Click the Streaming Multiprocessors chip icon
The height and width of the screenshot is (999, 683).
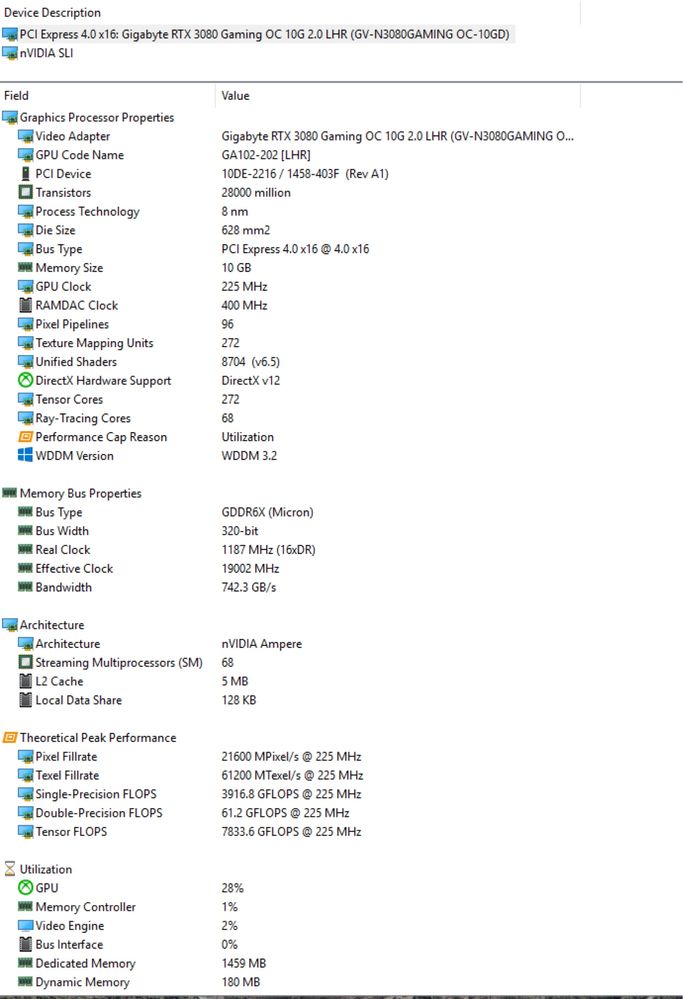(x=25, y=662)
